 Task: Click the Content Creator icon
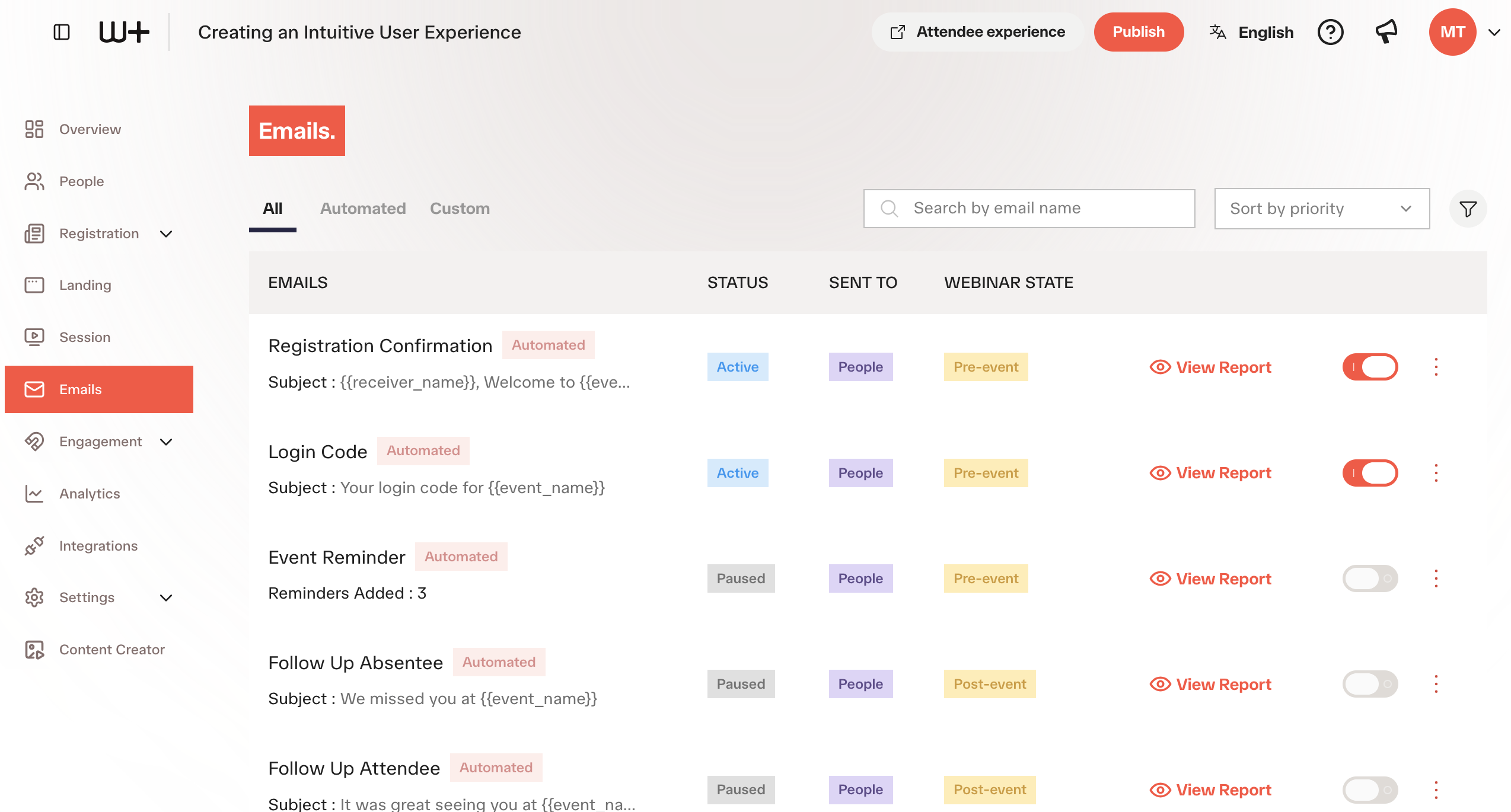click(34, 650)
